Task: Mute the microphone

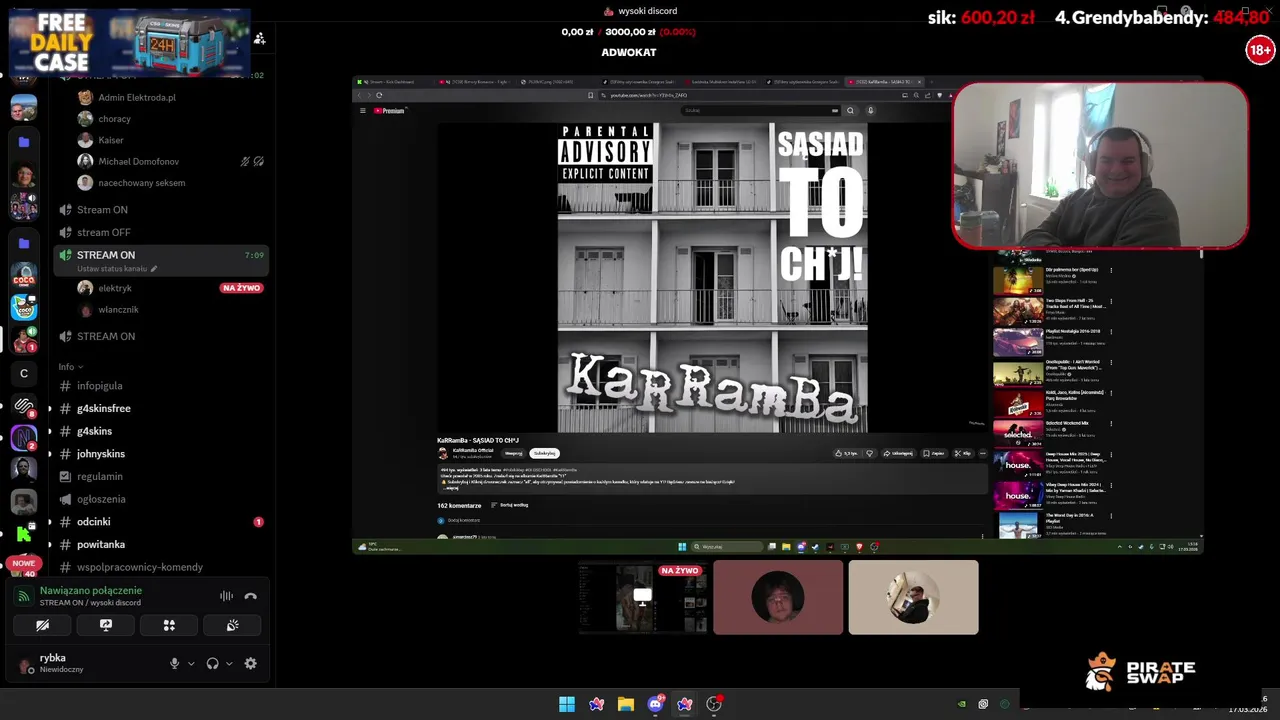Action: coord(174,663)
